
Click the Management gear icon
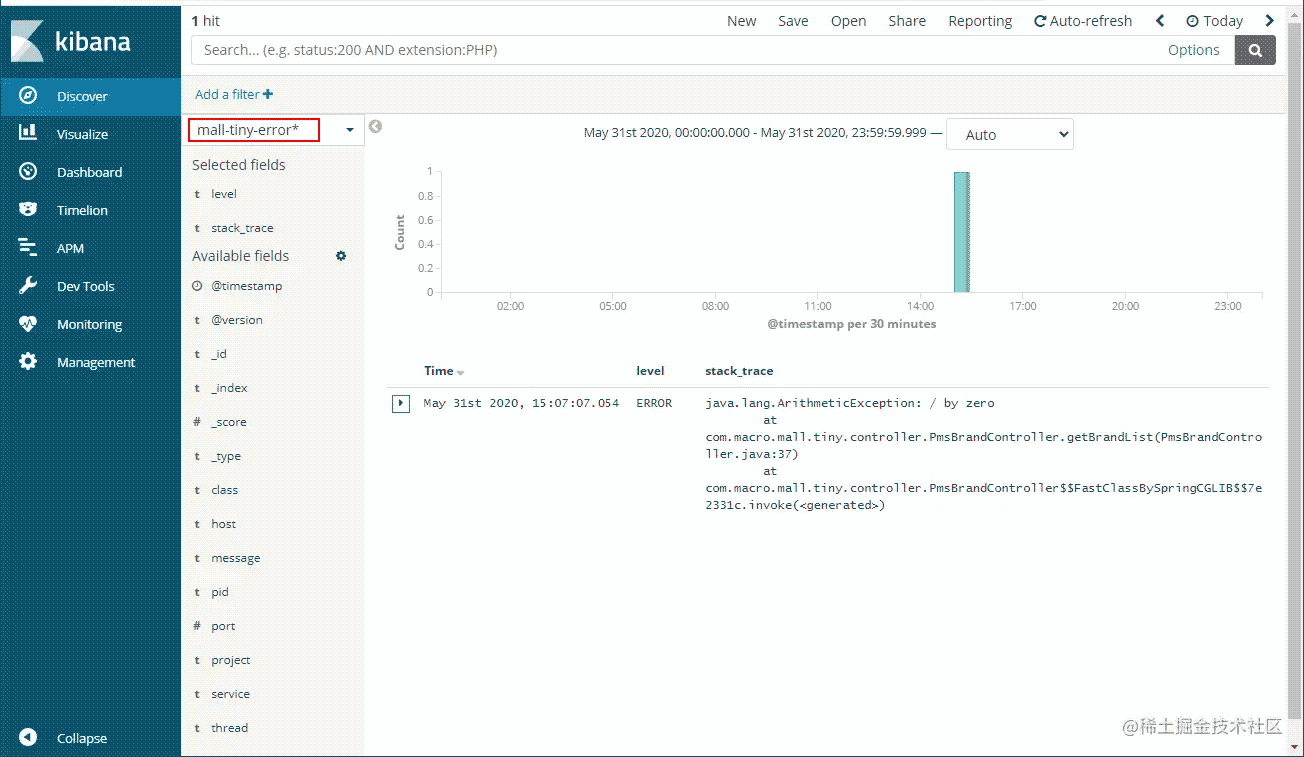28,362
